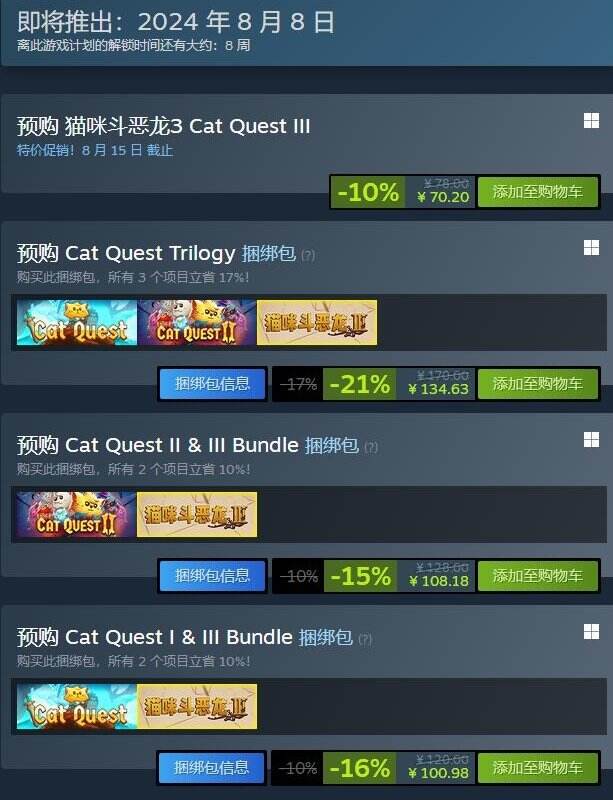Add Cat Quest III preorder to cart at ¥70.20
This screenshot has height=800, width=613.
click(x=537, y=192)
